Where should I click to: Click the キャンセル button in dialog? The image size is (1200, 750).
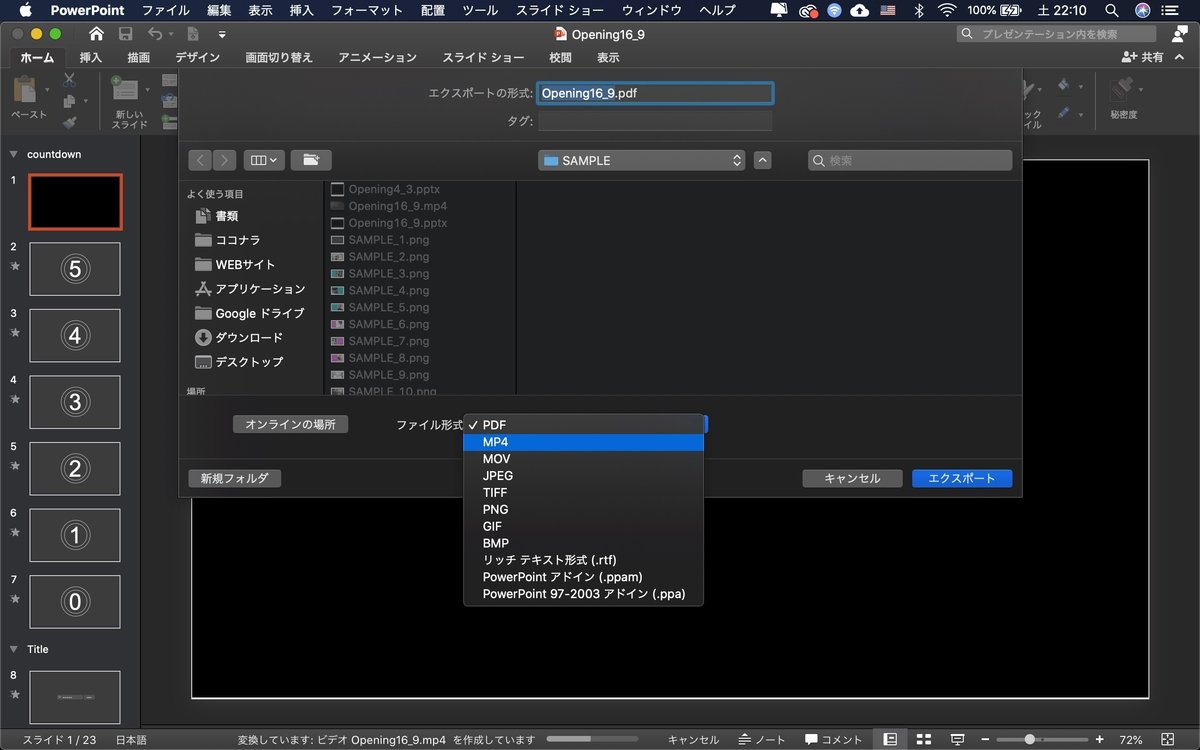(x=852, y=478)
